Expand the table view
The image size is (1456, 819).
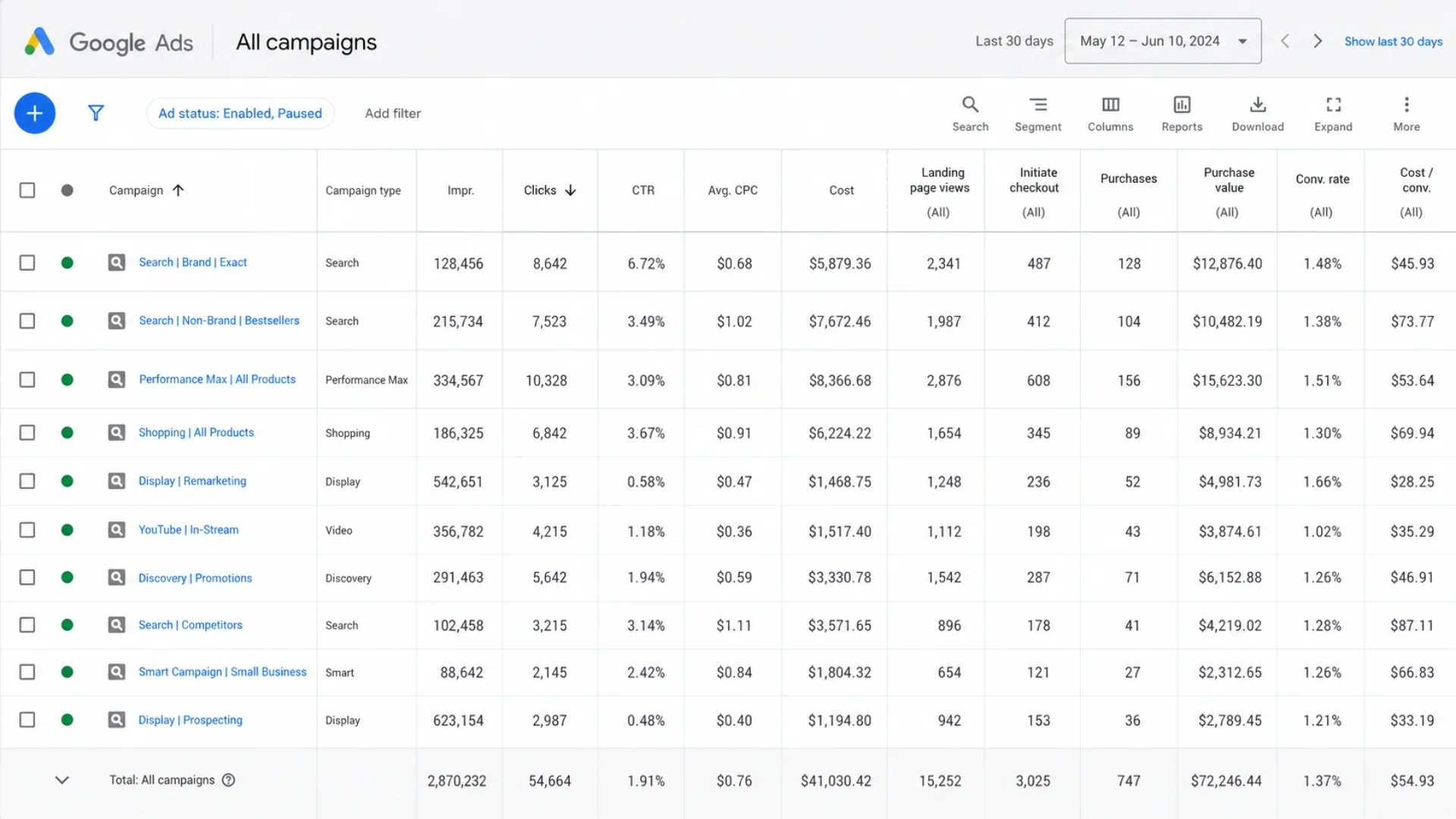point(1333,114)
